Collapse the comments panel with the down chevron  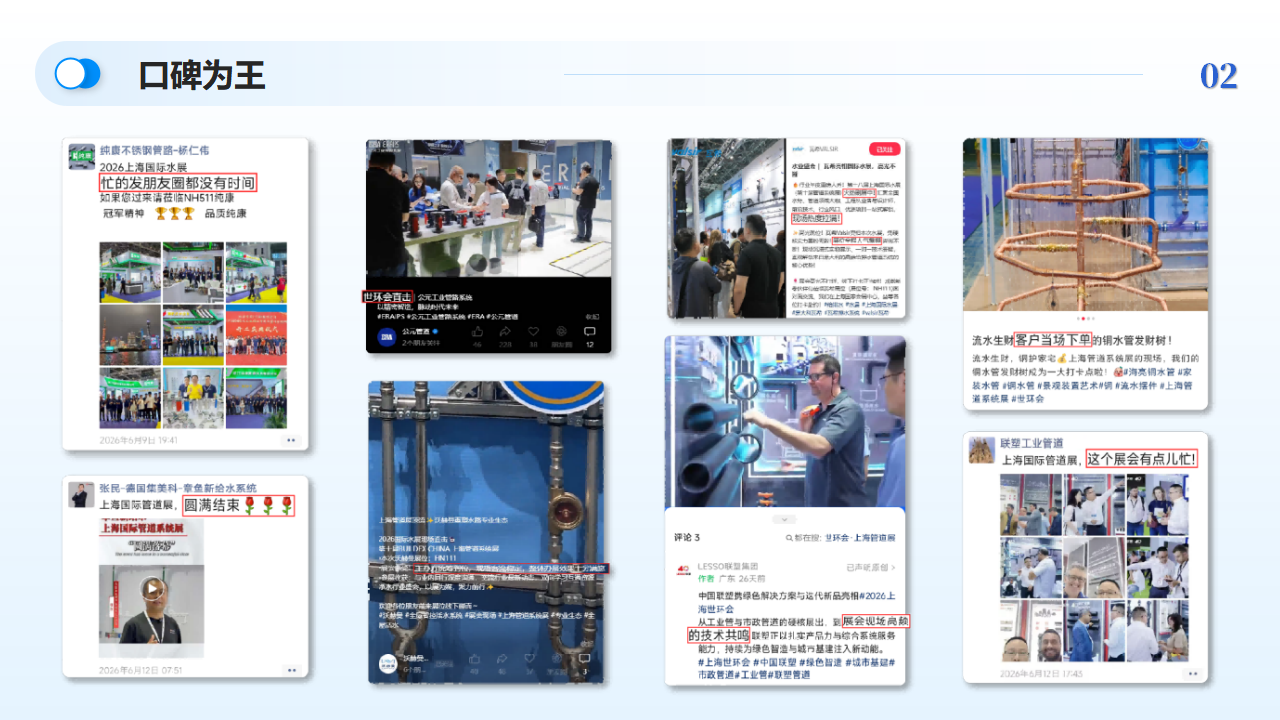click(786, 519)
